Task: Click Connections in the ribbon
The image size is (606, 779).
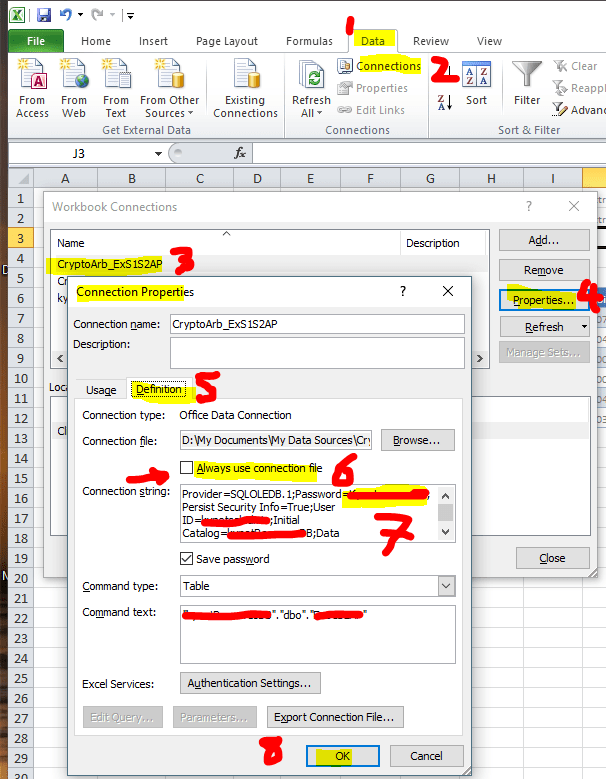Action: click(x=379, y=66)
